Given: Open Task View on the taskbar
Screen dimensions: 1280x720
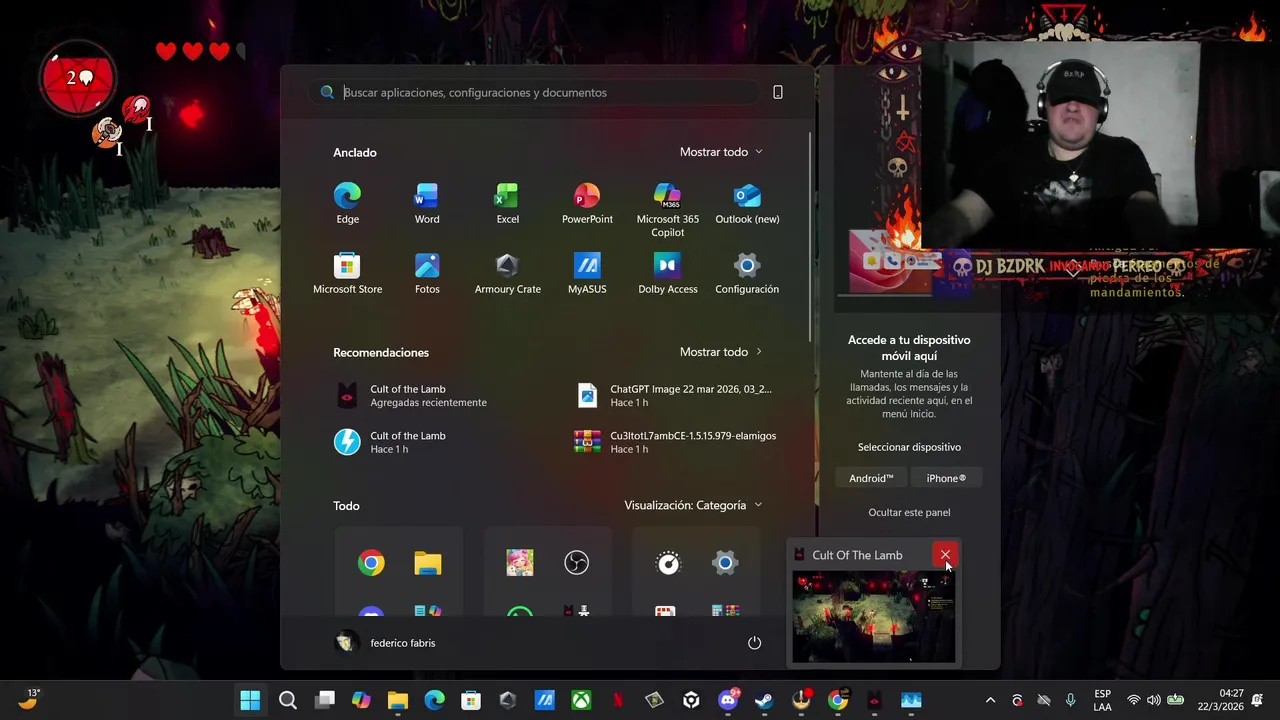Looking at the screenshot, I should pyautogui.click(x=325, y=700).
